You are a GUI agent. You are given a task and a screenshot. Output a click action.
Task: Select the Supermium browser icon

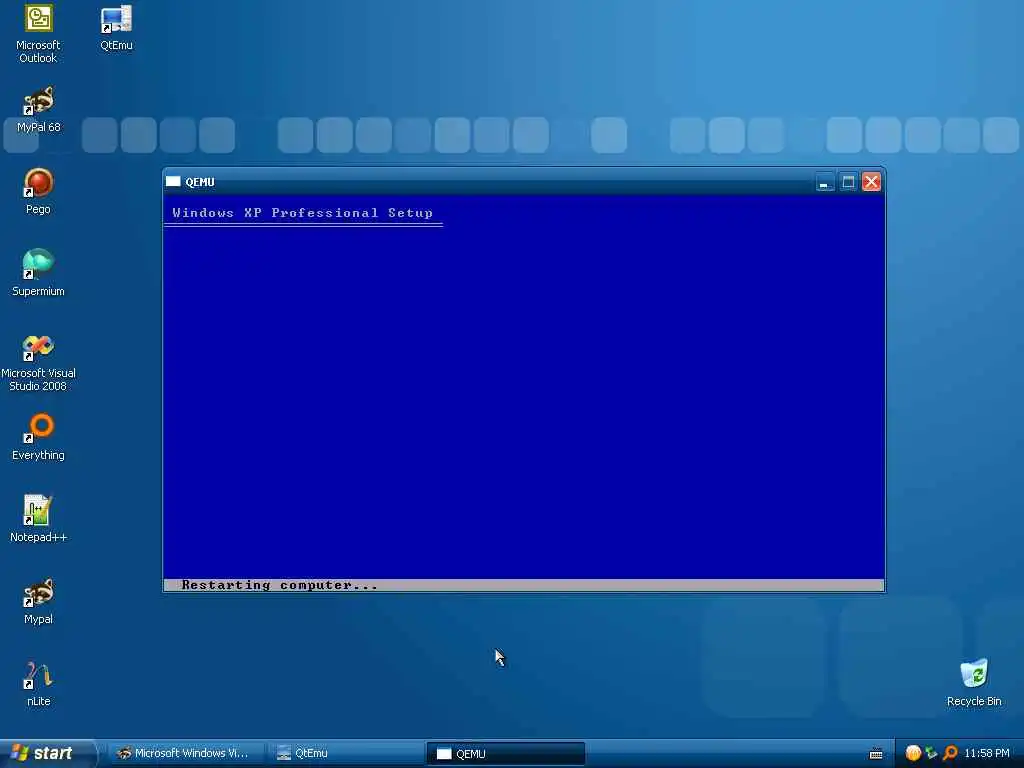tap(39, 274)
